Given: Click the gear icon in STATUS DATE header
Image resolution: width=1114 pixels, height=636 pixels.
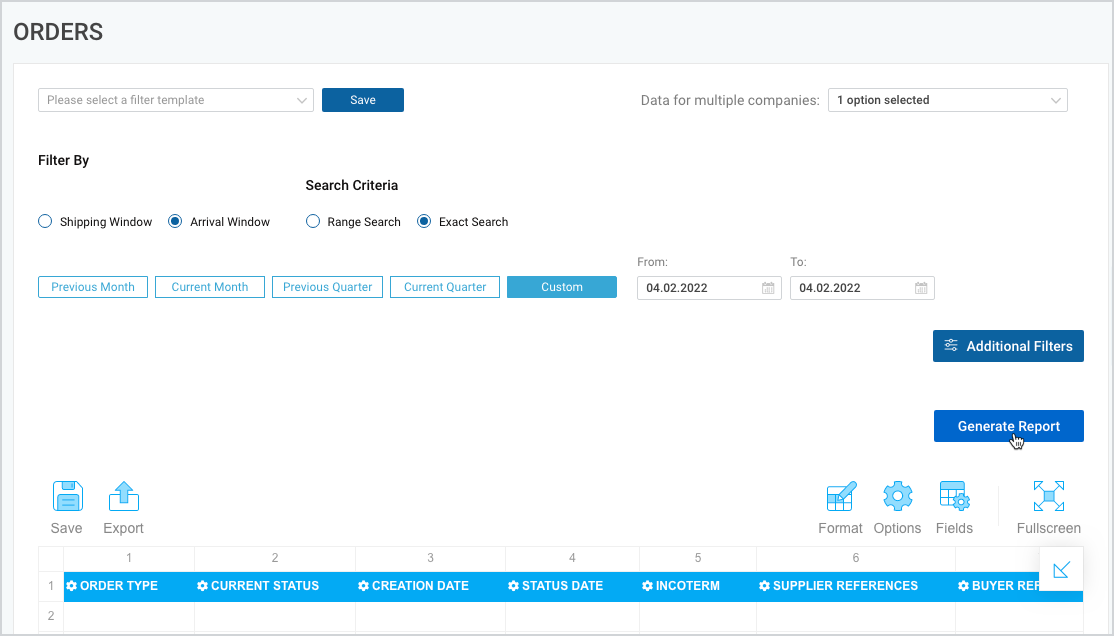Looking at the screenshot, I should coord(514,586).
